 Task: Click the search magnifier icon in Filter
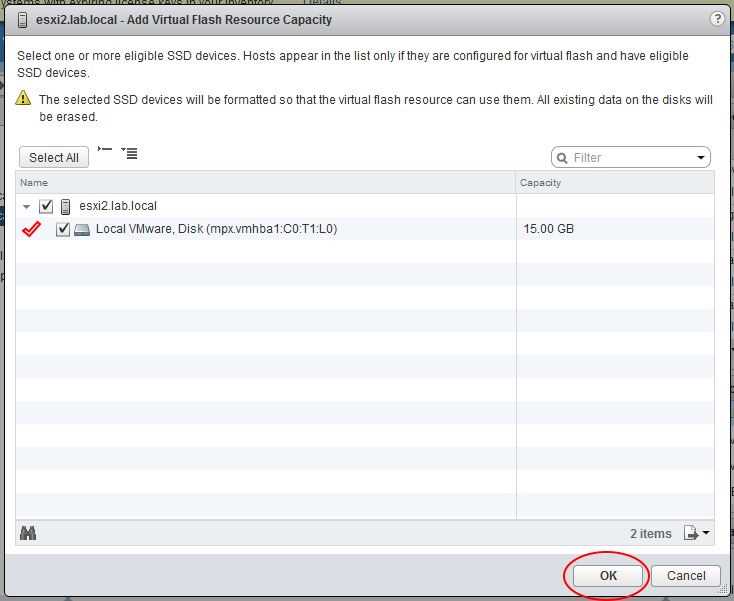click(x=562, y=158)
